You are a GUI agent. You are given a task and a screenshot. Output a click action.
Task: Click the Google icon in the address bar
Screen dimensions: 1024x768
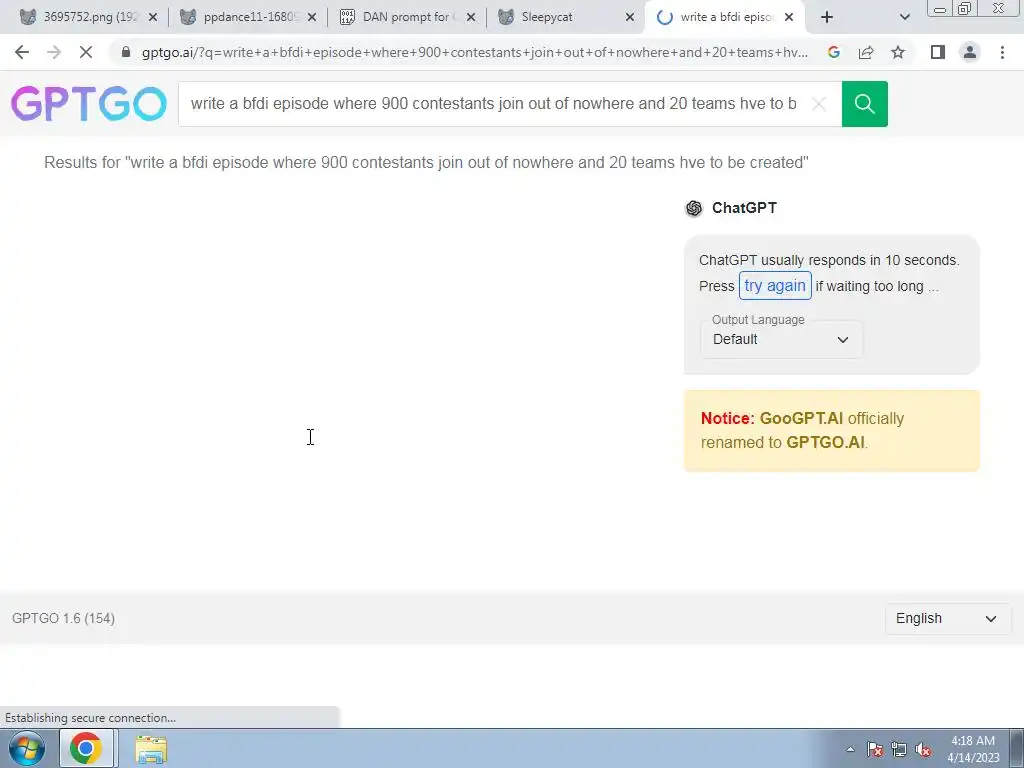point(833,52)
